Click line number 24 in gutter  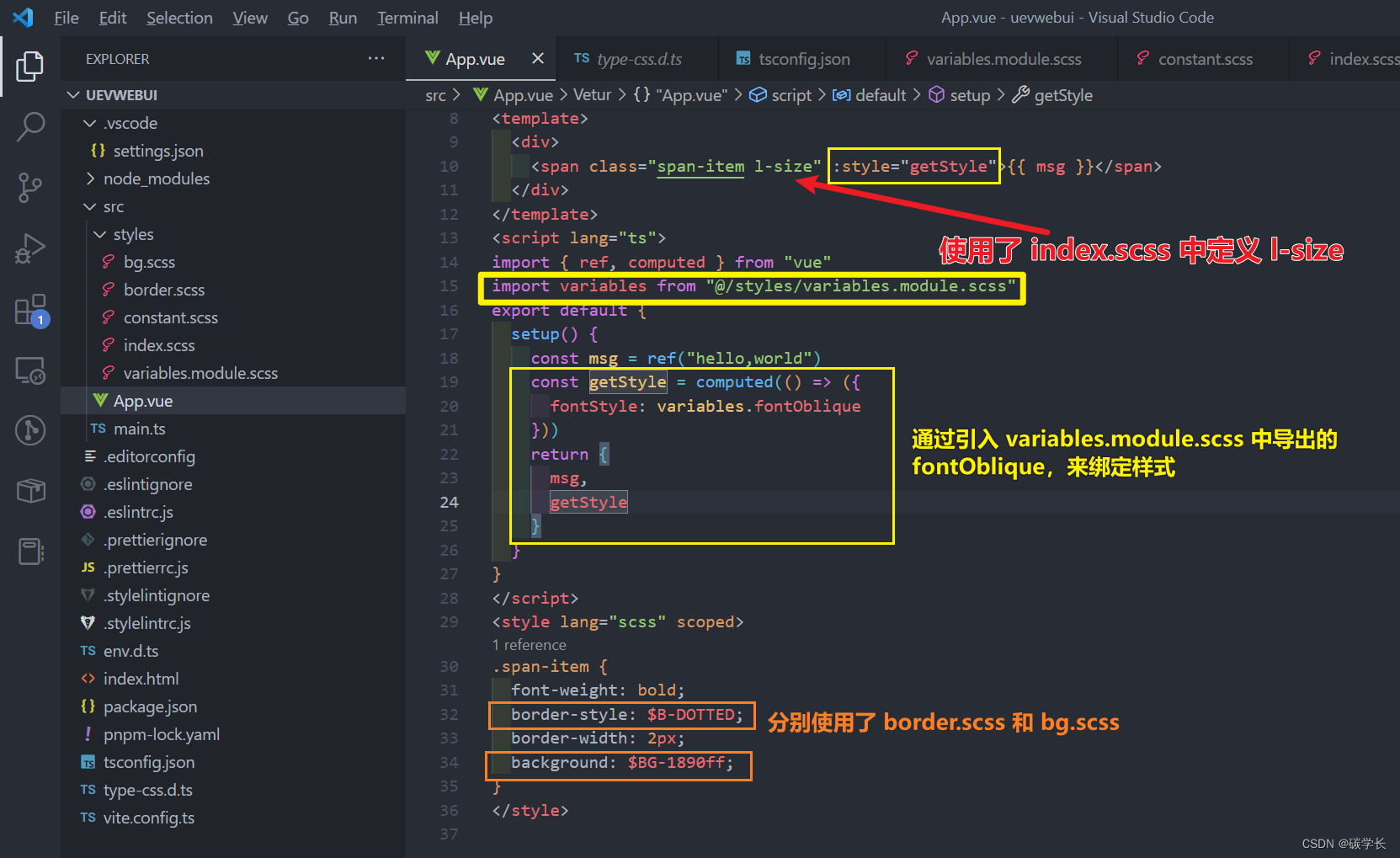point(449,502)
